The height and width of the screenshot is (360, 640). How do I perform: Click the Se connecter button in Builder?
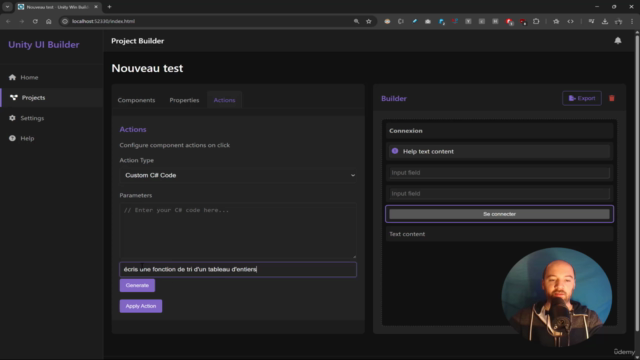coord(499,214)
